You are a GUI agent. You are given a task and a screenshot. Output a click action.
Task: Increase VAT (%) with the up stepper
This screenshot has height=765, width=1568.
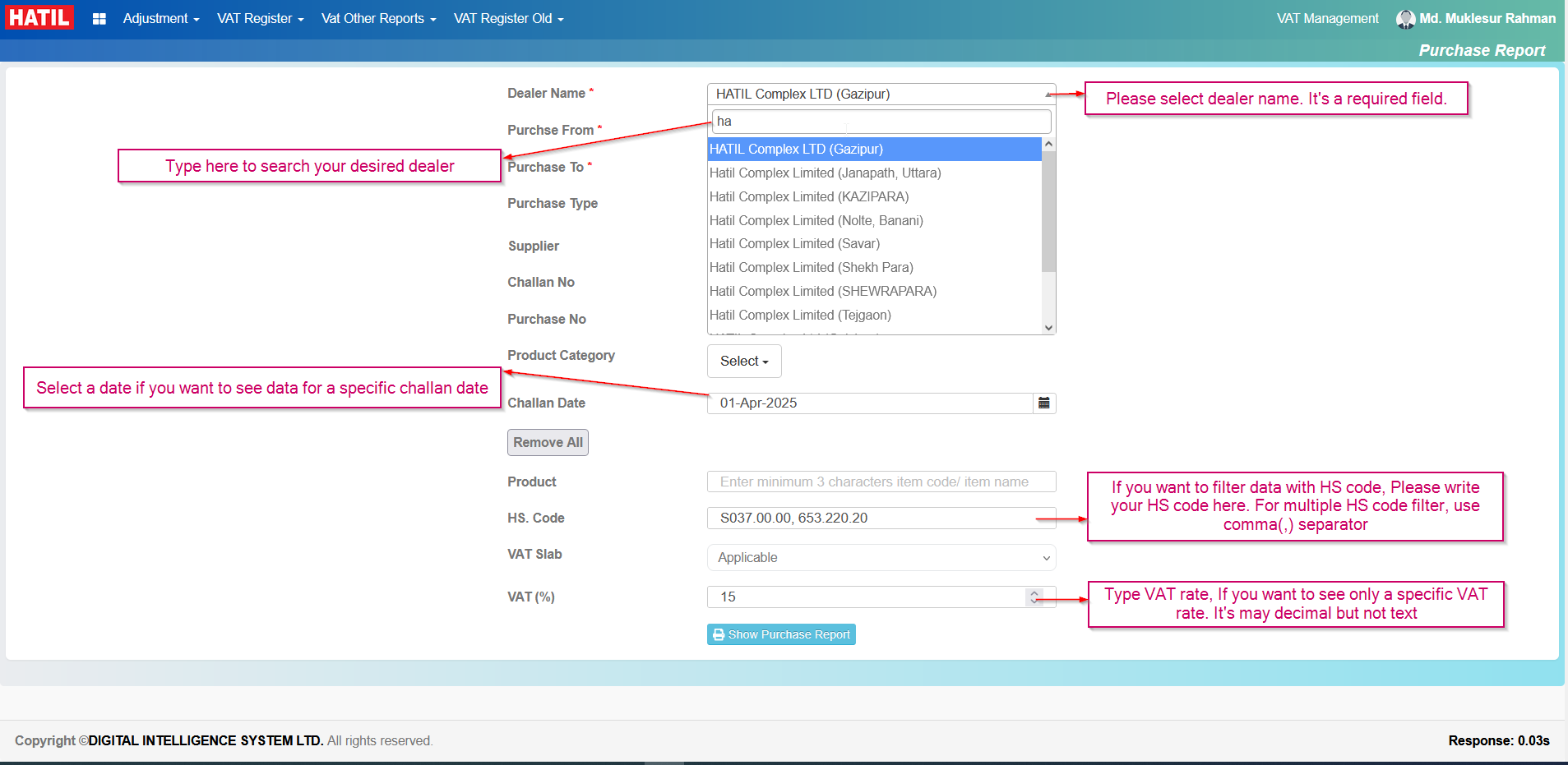coord(1034,593)
